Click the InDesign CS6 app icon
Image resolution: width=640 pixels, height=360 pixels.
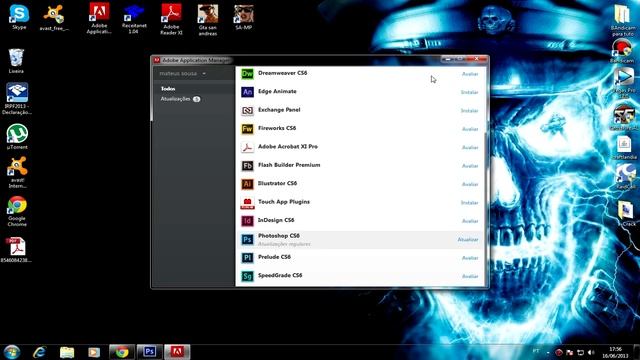click(247, 221)
